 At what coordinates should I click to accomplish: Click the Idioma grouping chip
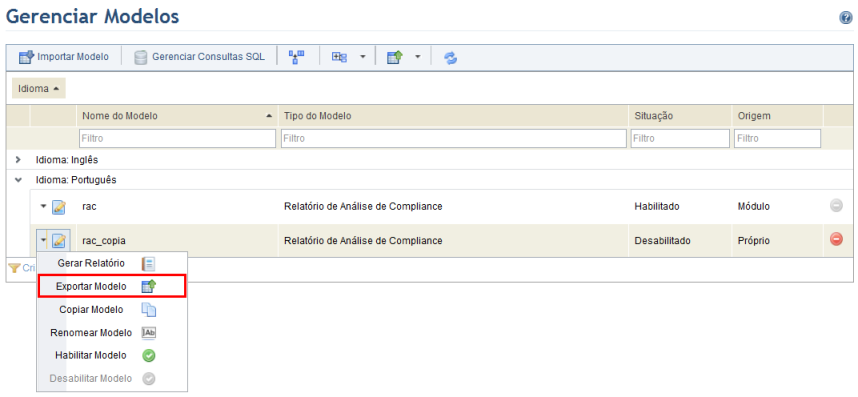(39, 89)
